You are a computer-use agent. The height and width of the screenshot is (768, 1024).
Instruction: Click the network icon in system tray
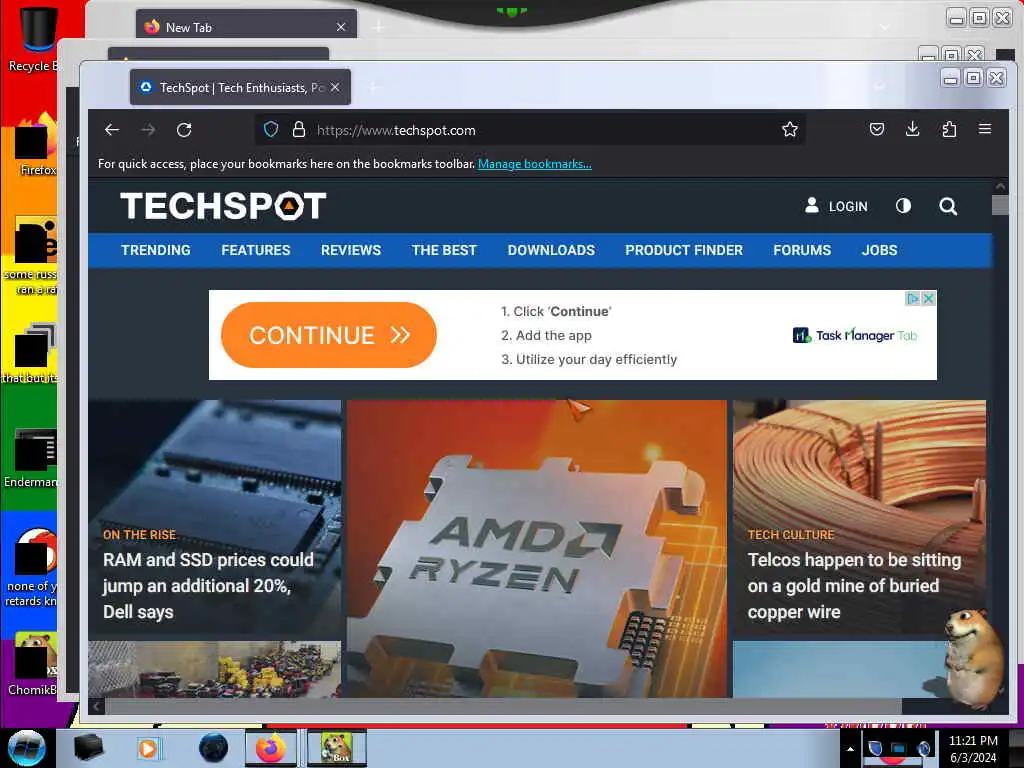pos(899,748)
